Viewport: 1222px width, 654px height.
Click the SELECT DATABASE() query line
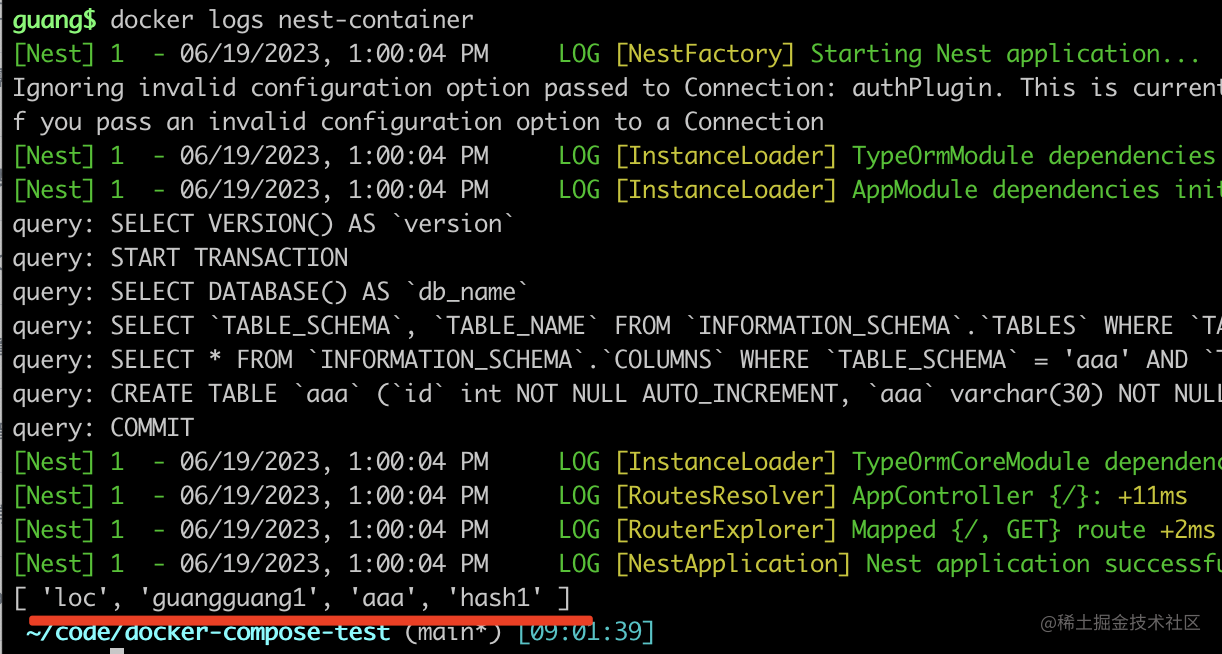point(270,291)
